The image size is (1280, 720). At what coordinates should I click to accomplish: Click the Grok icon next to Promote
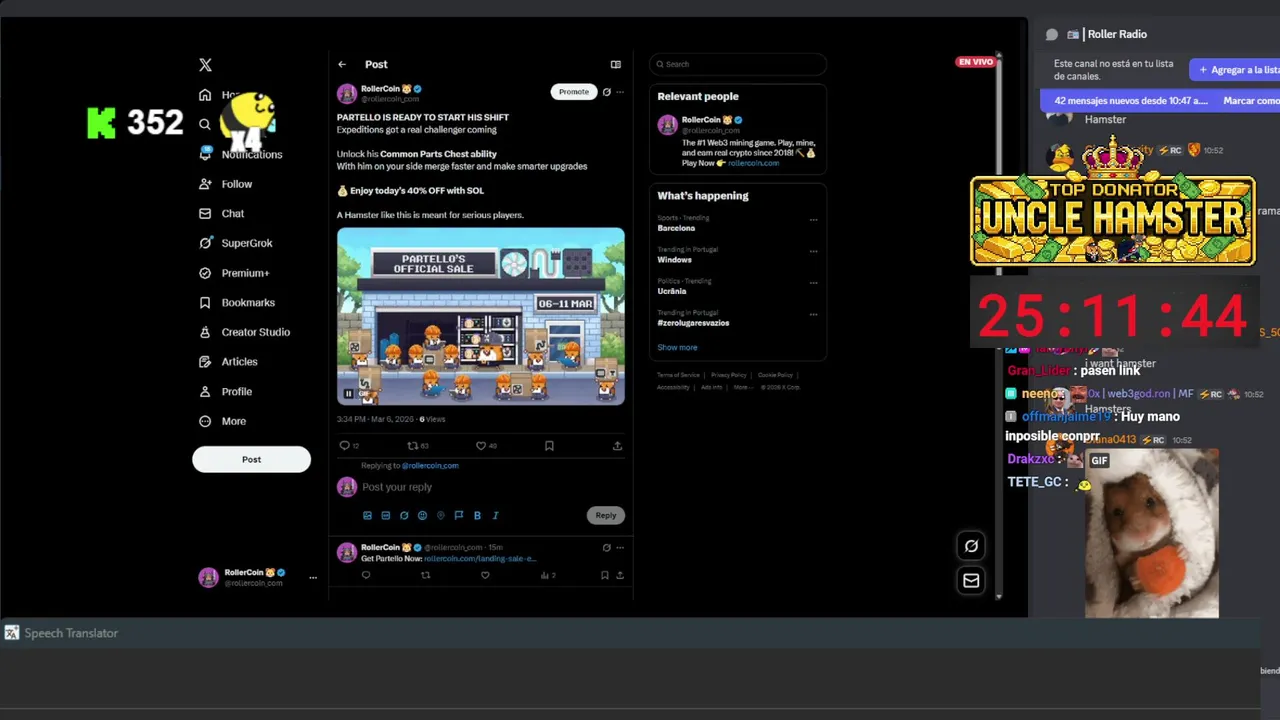pyautogui.click(x=606, y=92)
